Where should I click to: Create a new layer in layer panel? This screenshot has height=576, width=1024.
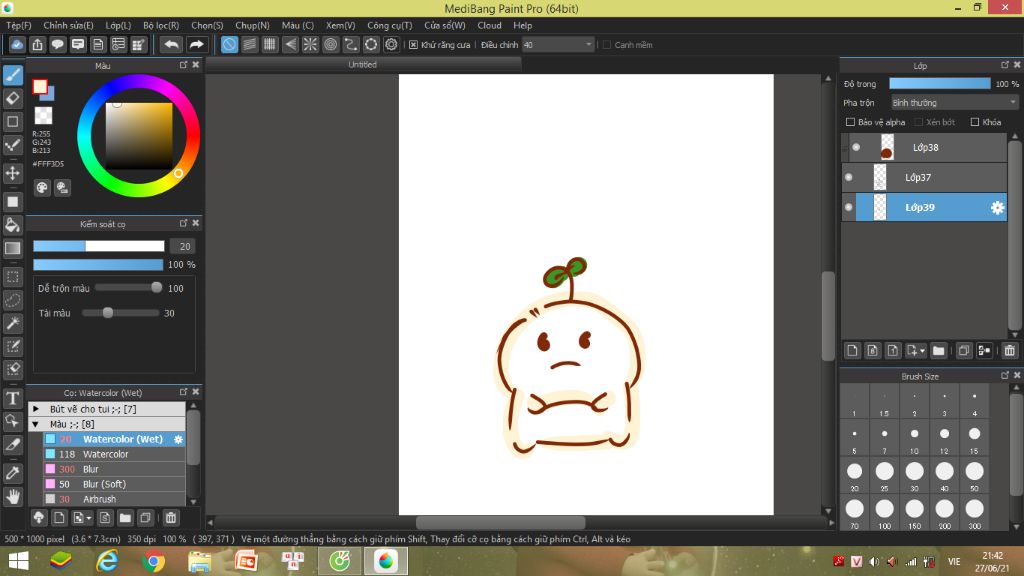852,351
